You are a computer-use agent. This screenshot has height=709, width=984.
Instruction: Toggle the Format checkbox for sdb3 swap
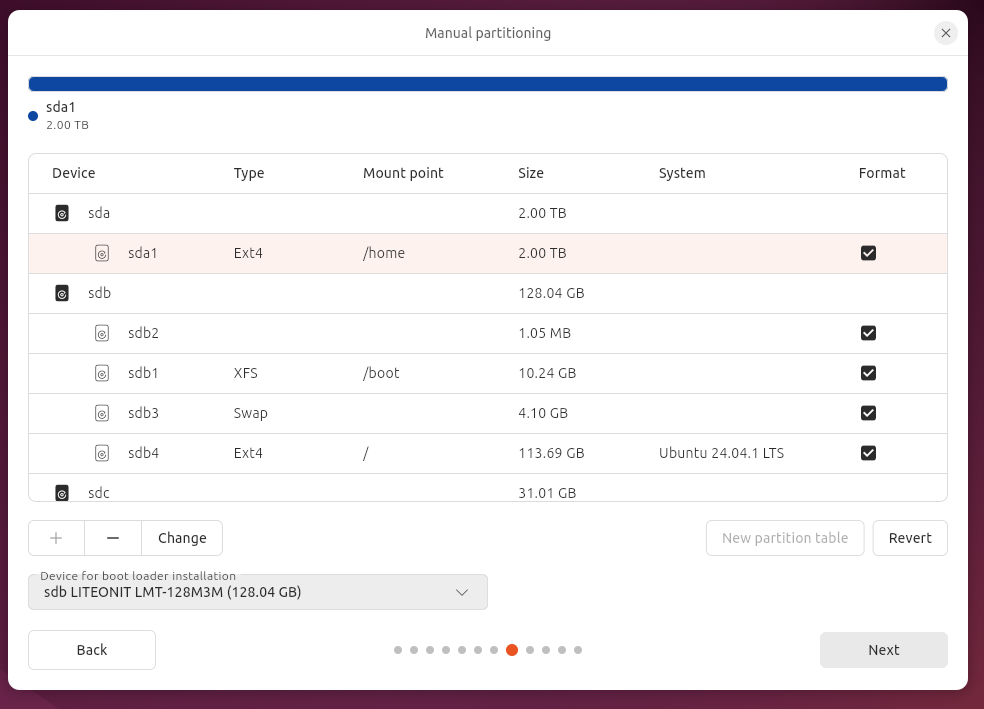tap(868, 413)
